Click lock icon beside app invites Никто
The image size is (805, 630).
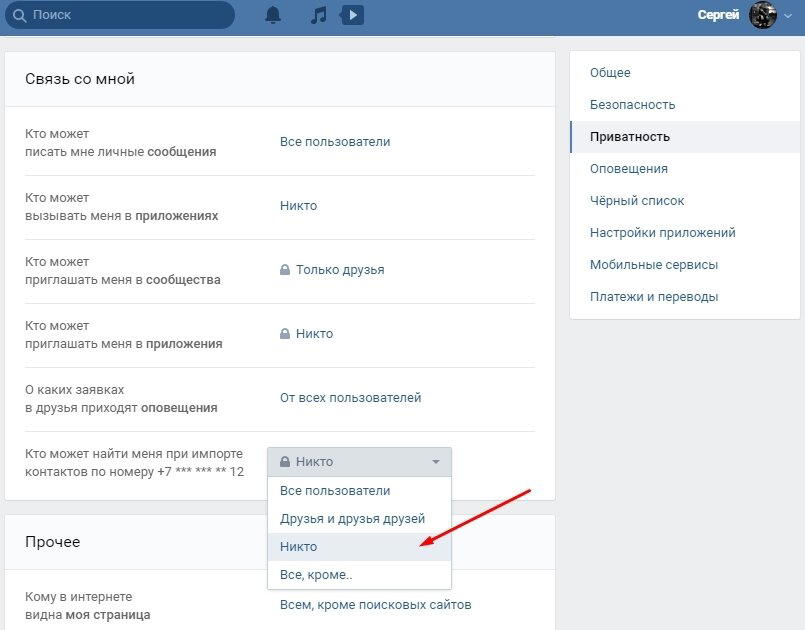(285, 333)
